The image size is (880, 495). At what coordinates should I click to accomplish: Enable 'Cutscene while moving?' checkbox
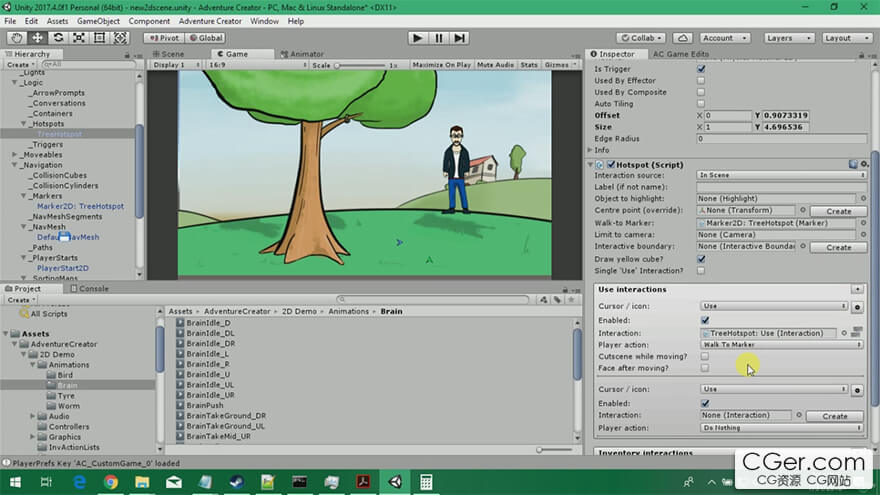tap(705, 356)
